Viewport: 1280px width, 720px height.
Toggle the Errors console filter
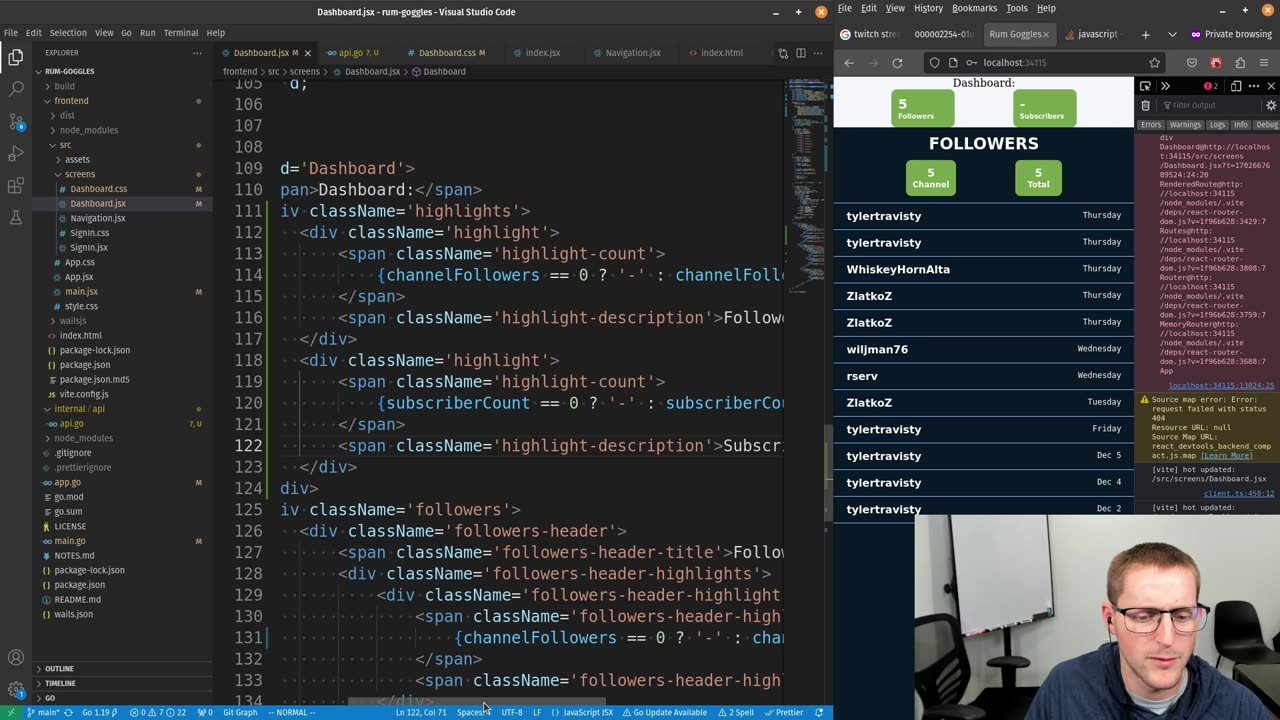(x=1151, y=125)
